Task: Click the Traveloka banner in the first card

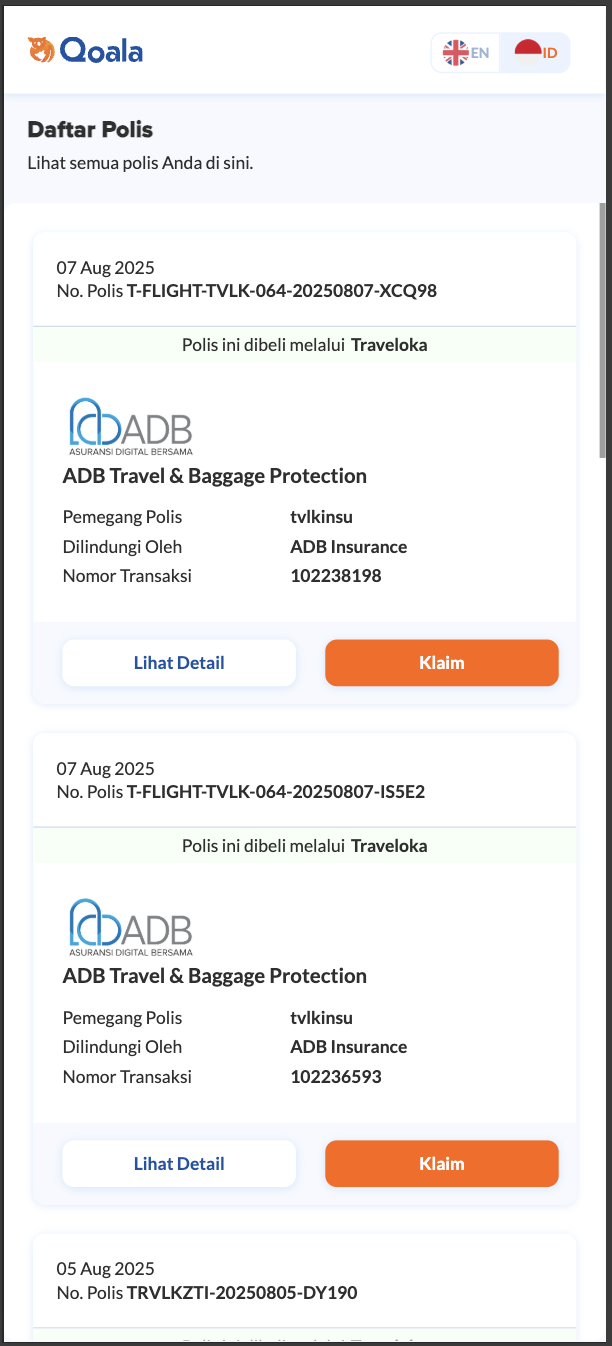Action: coord(305,345)
